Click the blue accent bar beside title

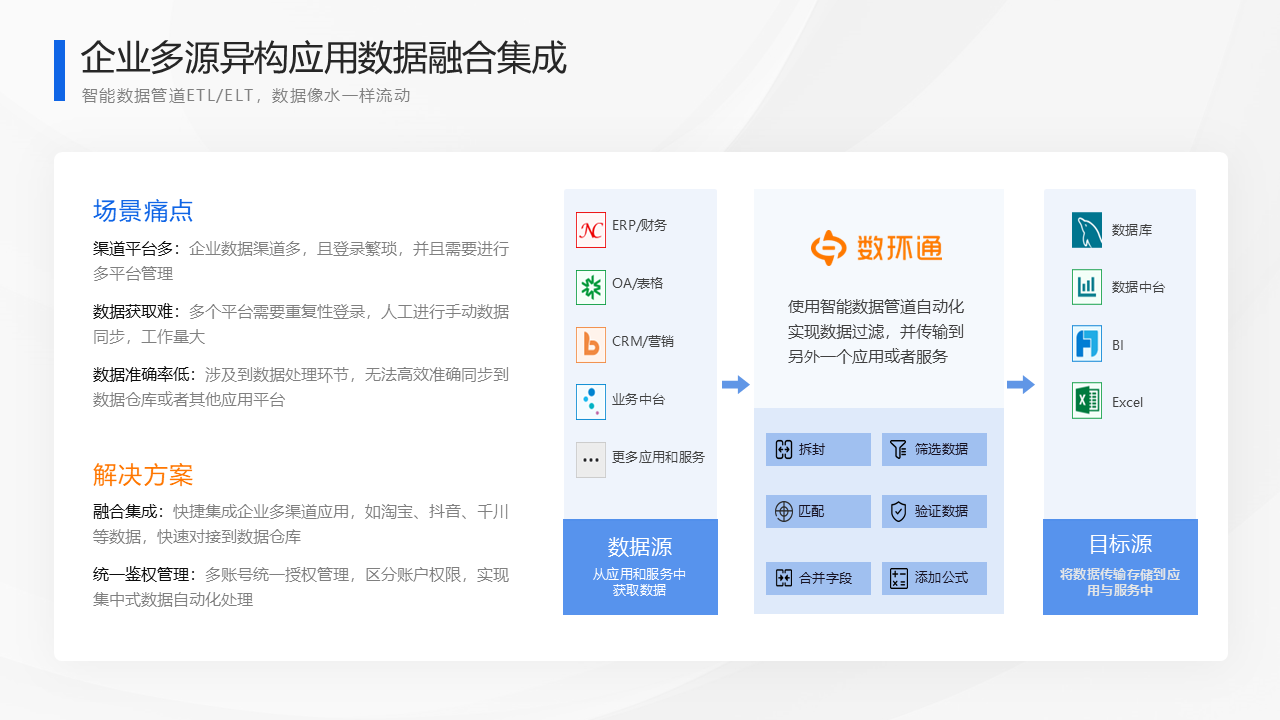[x=59, y=70]
